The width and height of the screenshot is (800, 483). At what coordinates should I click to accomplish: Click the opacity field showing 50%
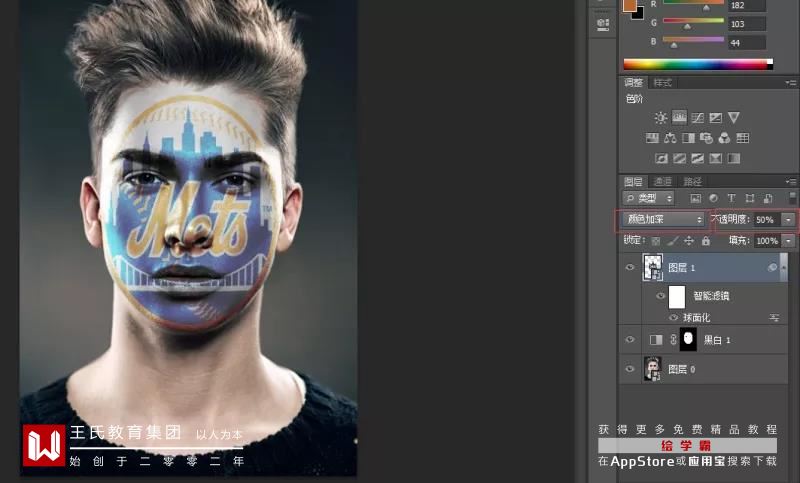767,220
